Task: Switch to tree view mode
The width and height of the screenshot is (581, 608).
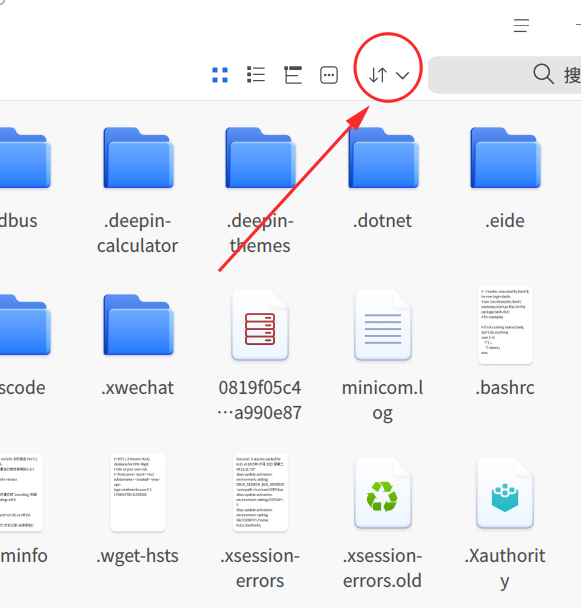Action: coord(293,75)
